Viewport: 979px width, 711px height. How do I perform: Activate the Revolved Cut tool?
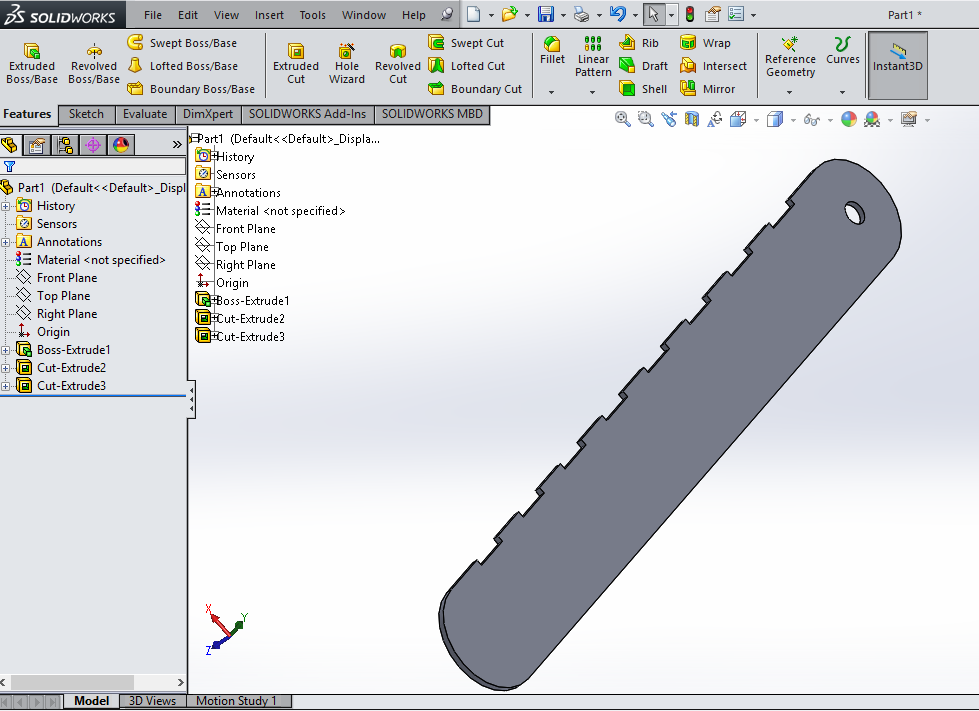coord(398,63)
